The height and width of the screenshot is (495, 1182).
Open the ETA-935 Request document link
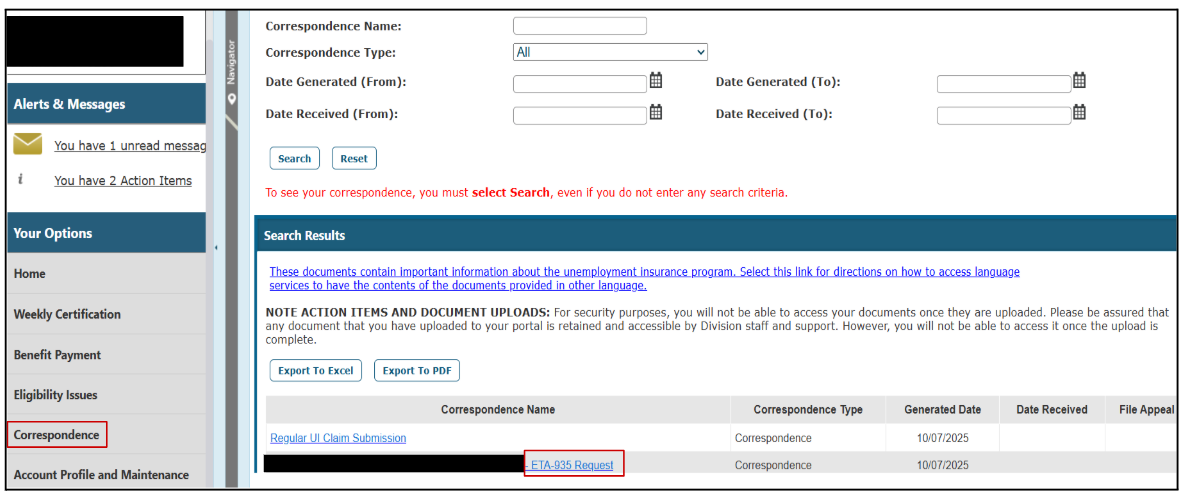coord(575,465)
